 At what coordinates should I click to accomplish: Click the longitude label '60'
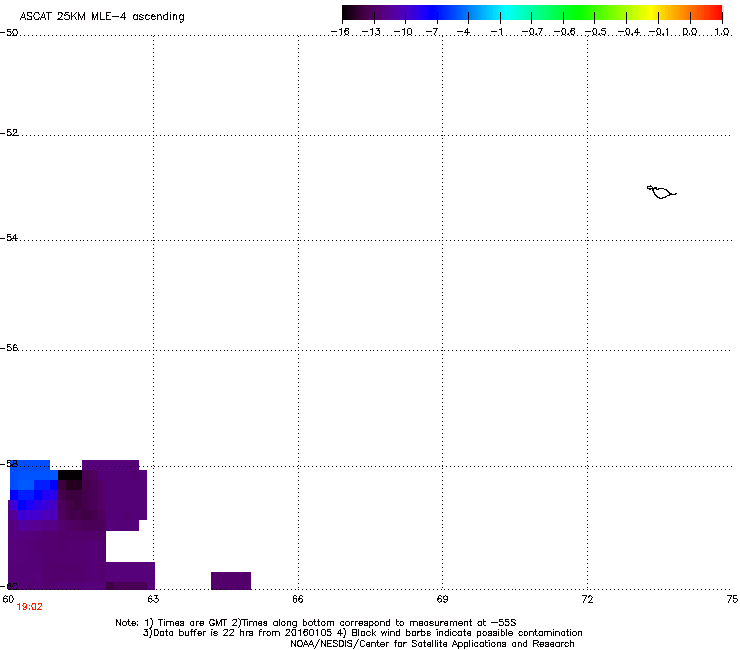tap(8, 599)
